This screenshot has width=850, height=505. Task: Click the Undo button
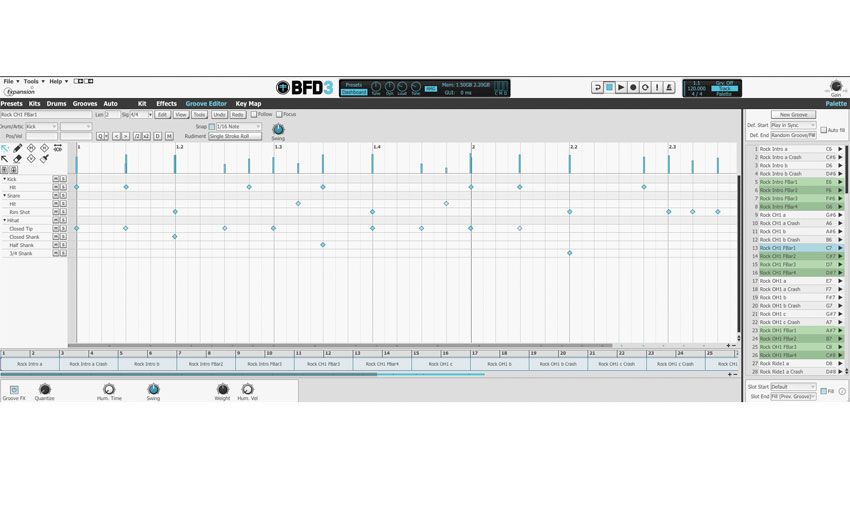pyautogui.click(x=219, y=115)
